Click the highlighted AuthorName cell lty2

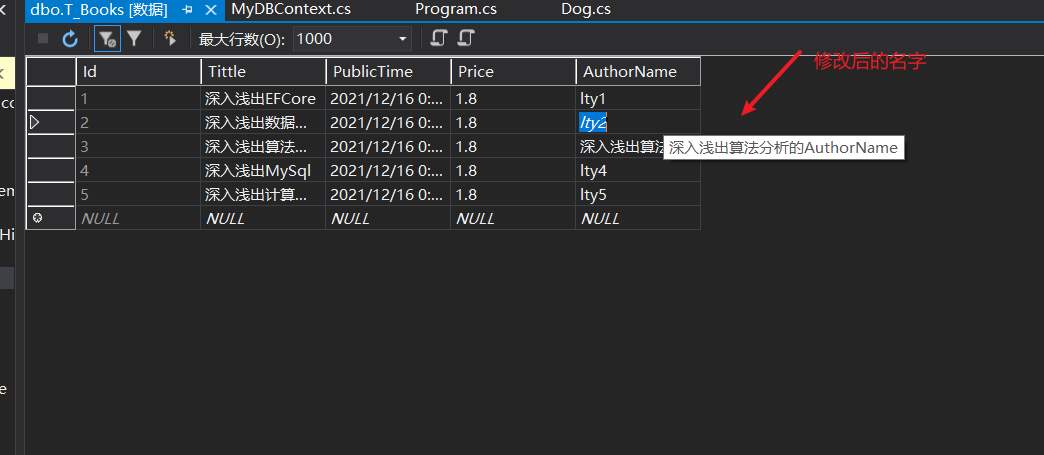click(x=638, y=123)
